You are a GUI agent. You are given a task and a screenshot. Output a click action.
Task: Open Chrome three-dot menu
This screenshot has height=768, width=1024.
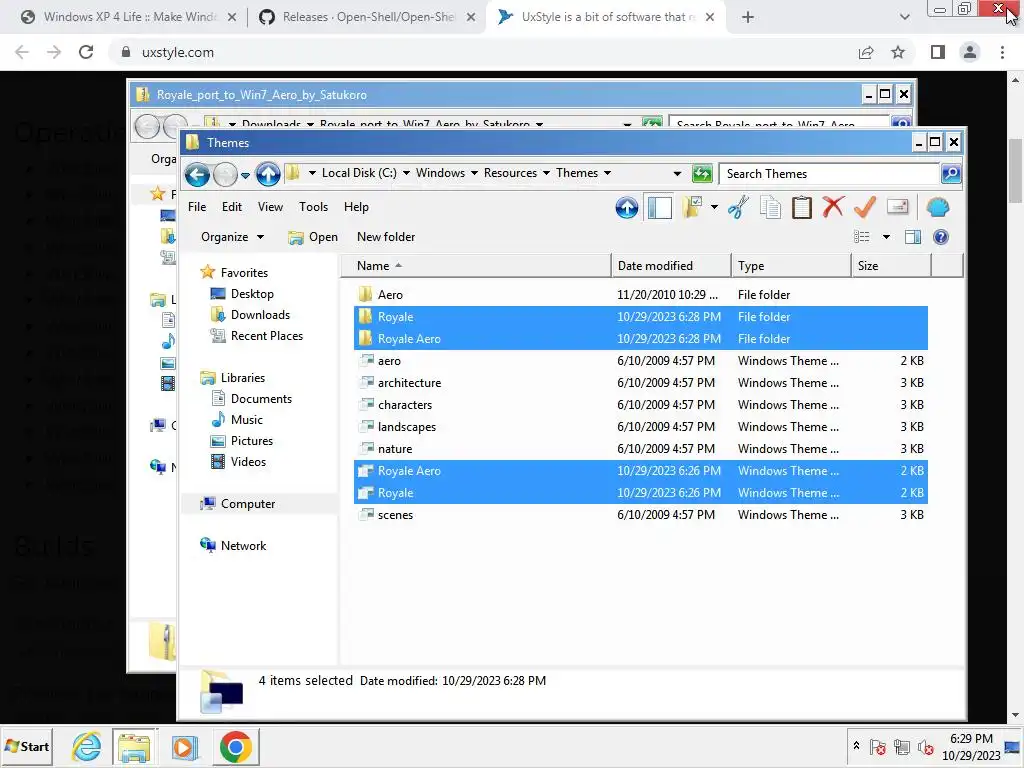click(x=1002, y=52)
